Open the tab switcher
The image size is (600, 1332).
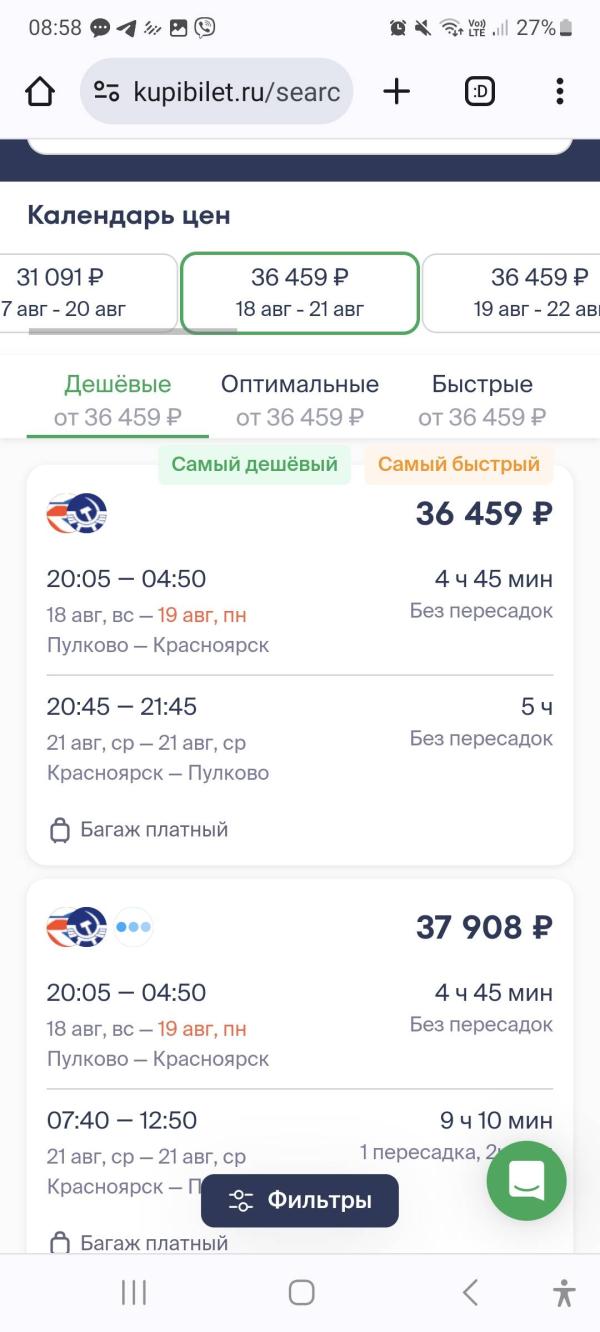point(480,92)
